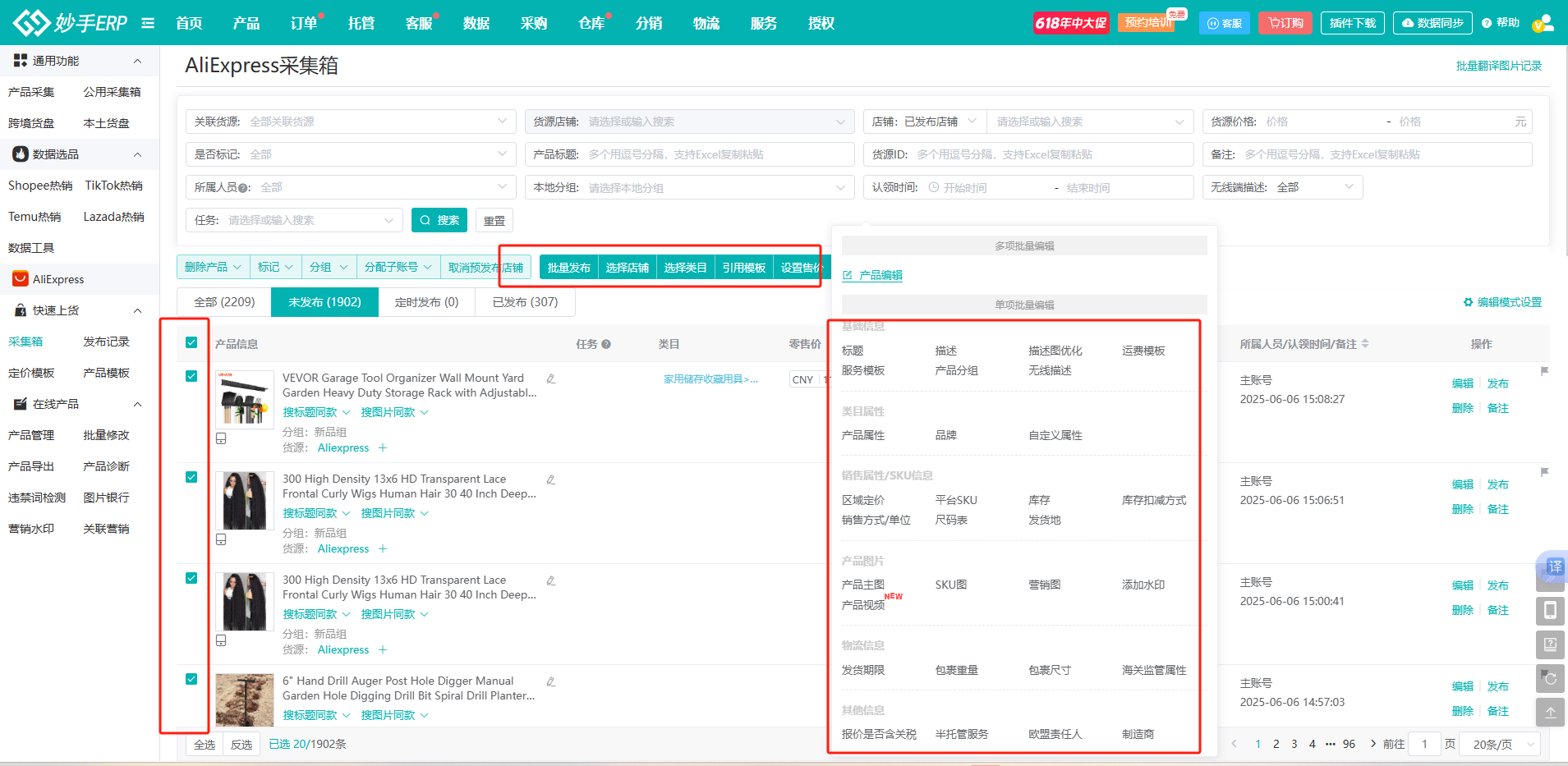The width and height of the screenshot is (1568, 766).
Task: Open the user avatar icon
Action: tap(1543, 23)
